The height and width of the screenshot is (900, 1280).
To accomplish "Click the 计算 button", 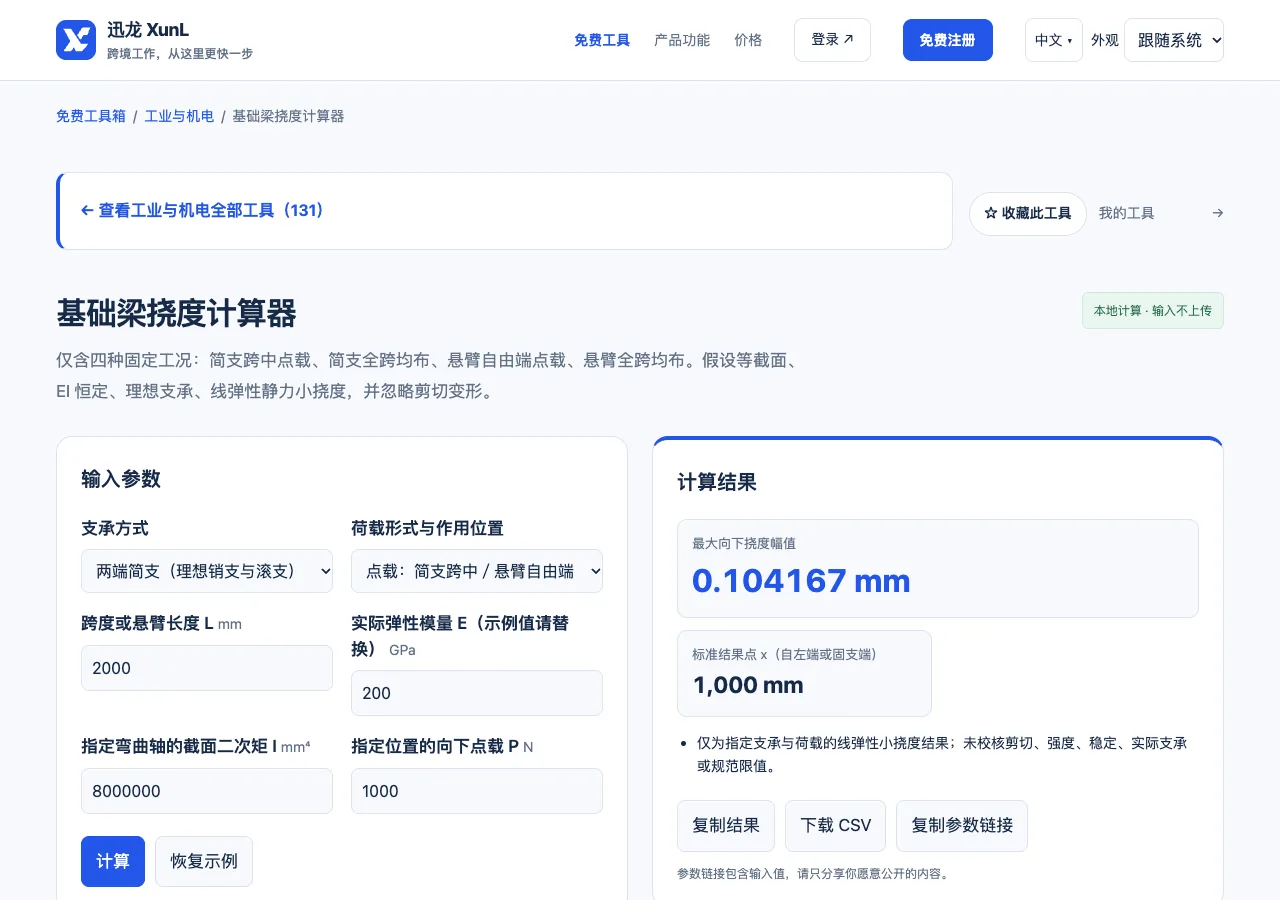I will coord(113,861).
